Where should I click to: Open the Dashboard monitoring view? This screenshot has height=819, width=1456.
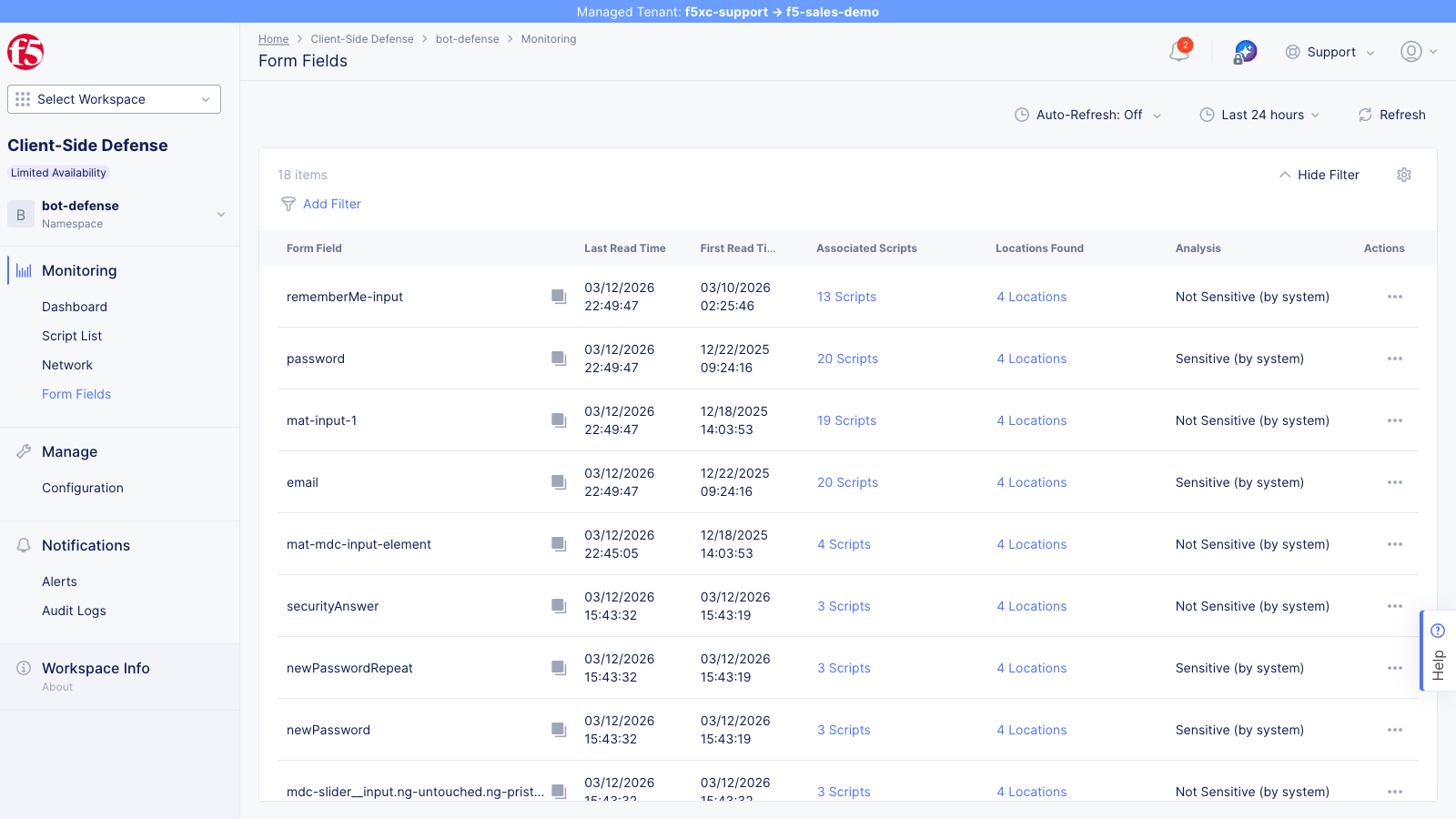tap(75, 307)
